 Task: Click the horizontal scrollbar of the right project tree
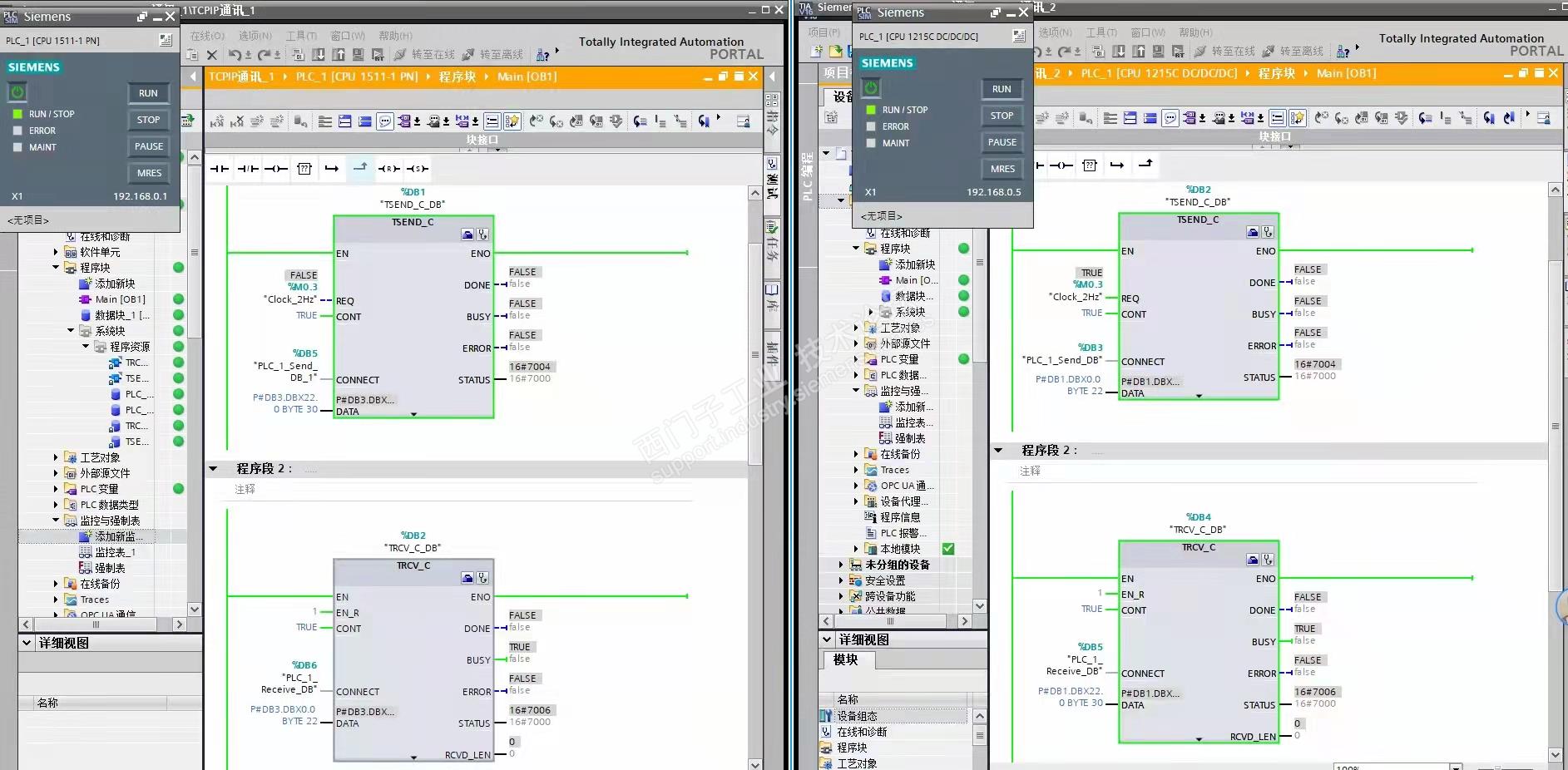click(x=890, y=620)
